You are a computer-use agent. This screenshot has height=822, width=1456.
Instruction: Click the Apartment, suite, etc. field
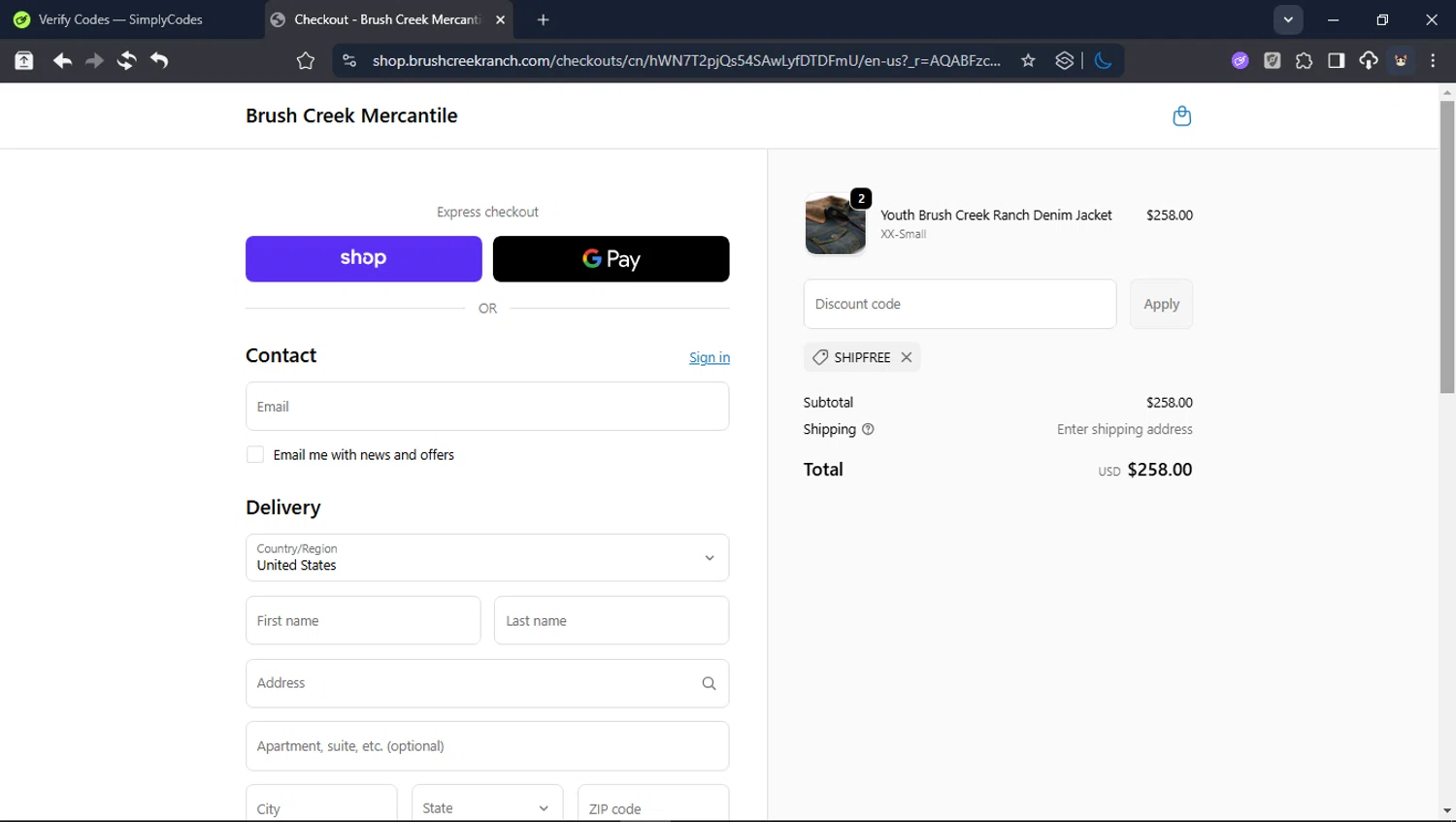pos(487,746)
